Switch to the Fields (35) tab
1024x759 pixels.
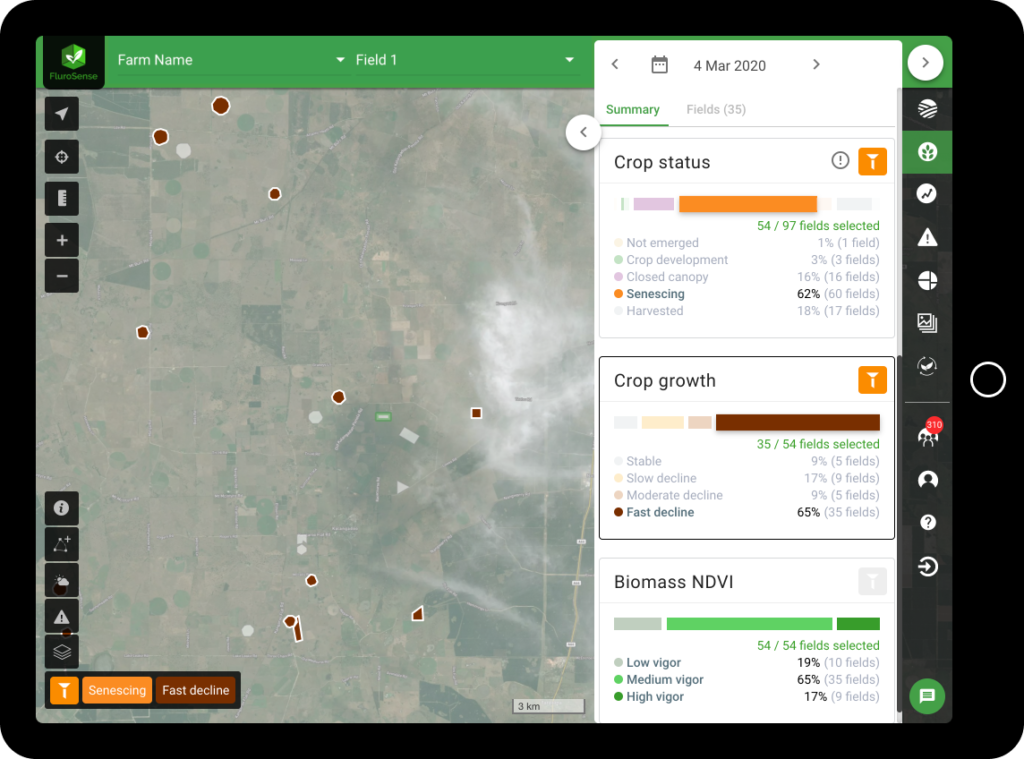click(x=716, y=110)
